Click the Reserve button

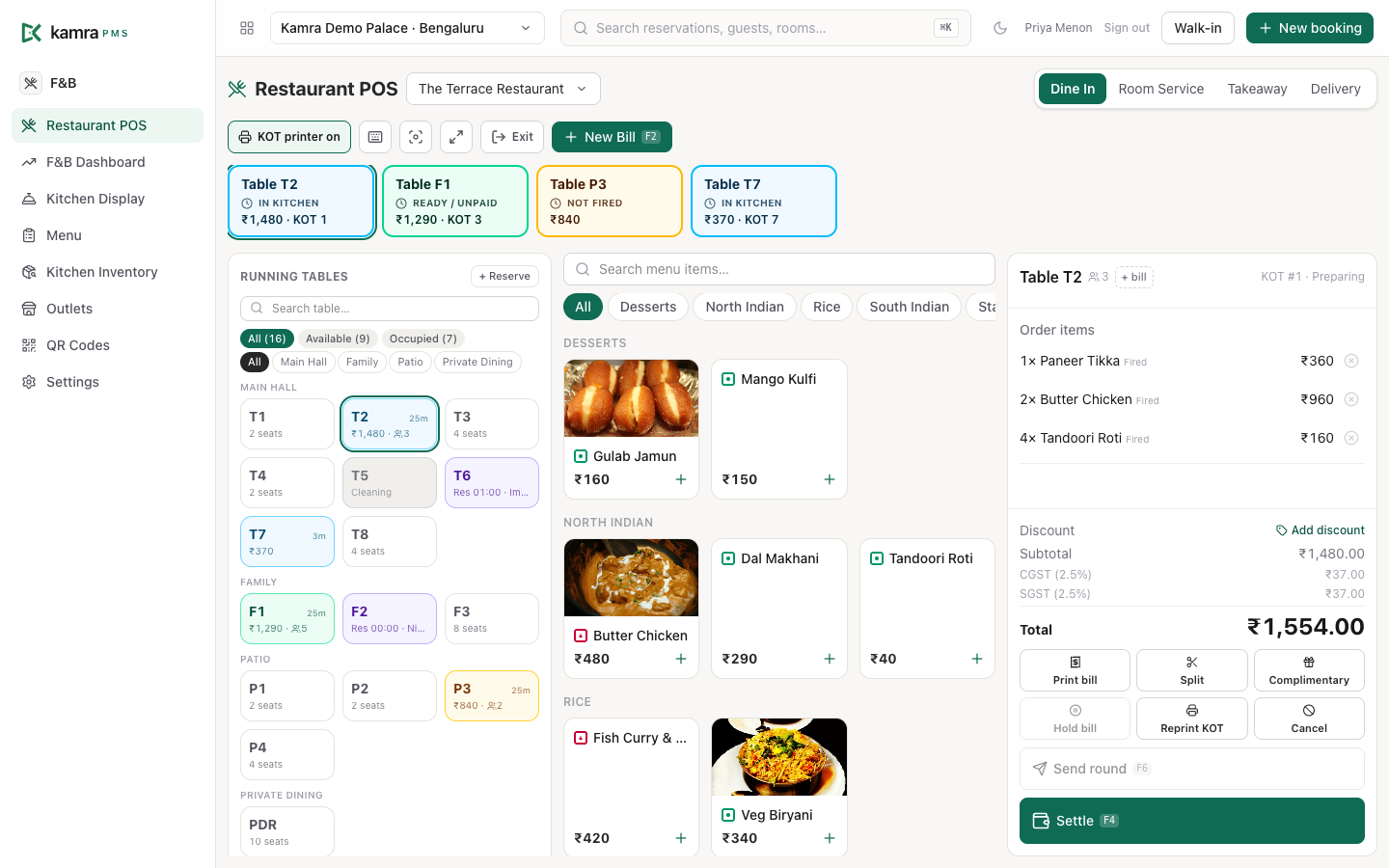tap(504, 276)
